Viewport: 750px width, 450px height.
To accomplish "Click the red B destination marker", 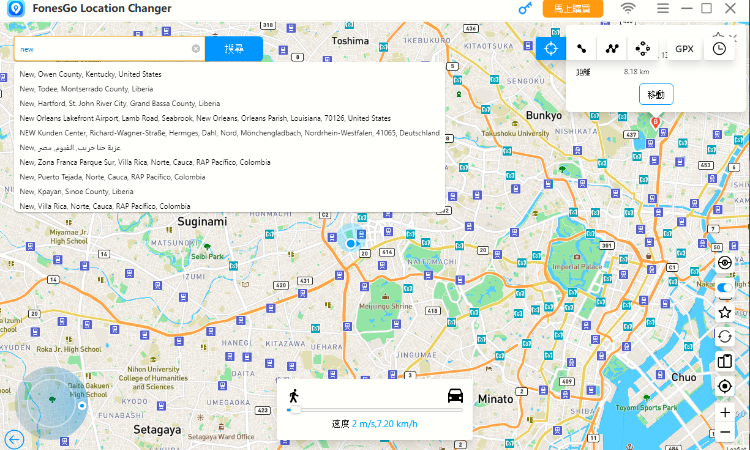I will click(656, 122).
